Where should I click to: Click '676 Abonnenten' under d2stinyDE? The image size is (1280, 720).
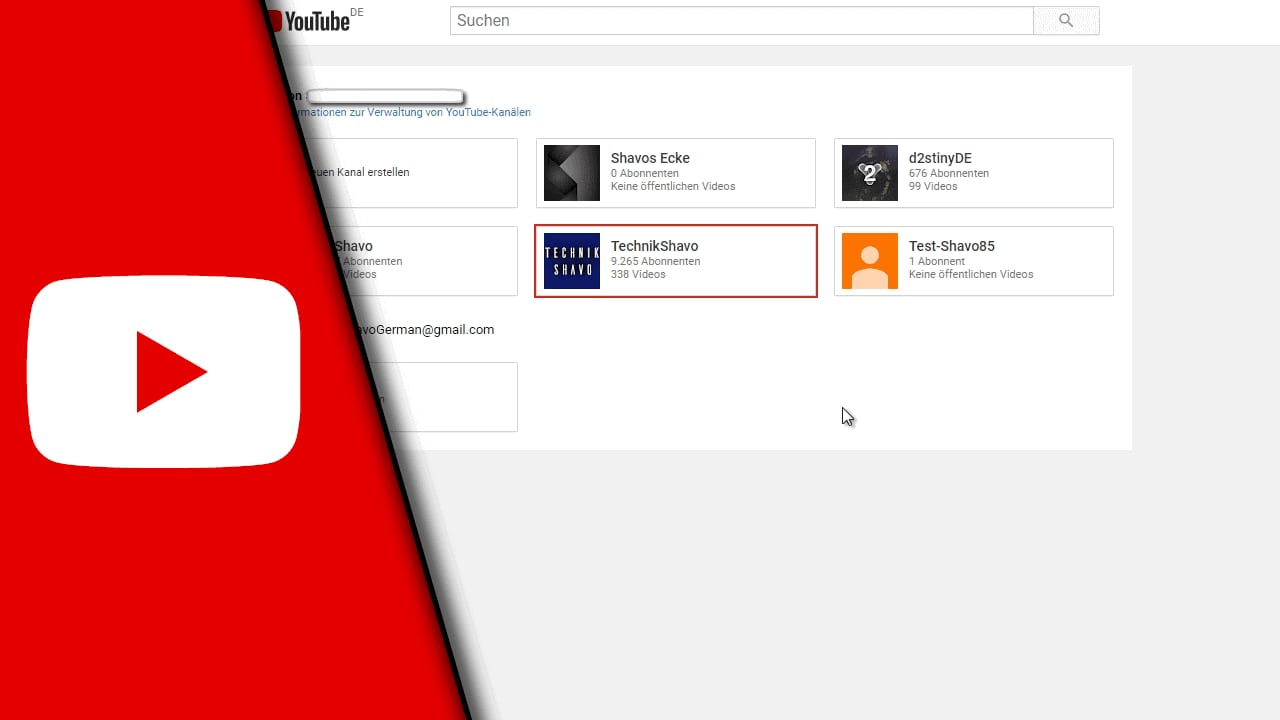click(949, 174)
